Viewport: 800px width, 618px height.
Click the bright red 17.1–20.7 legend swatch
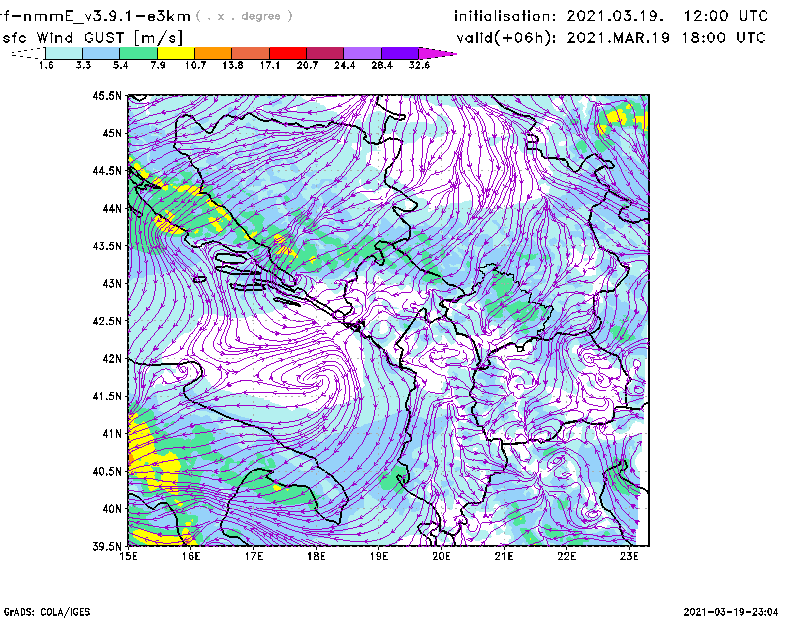click(288, 53)
